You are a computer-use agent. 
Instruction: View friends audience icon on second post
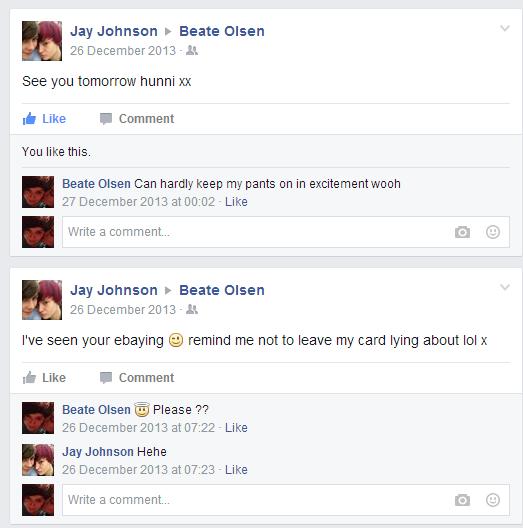pyautogui.click(x=192, y=309)
